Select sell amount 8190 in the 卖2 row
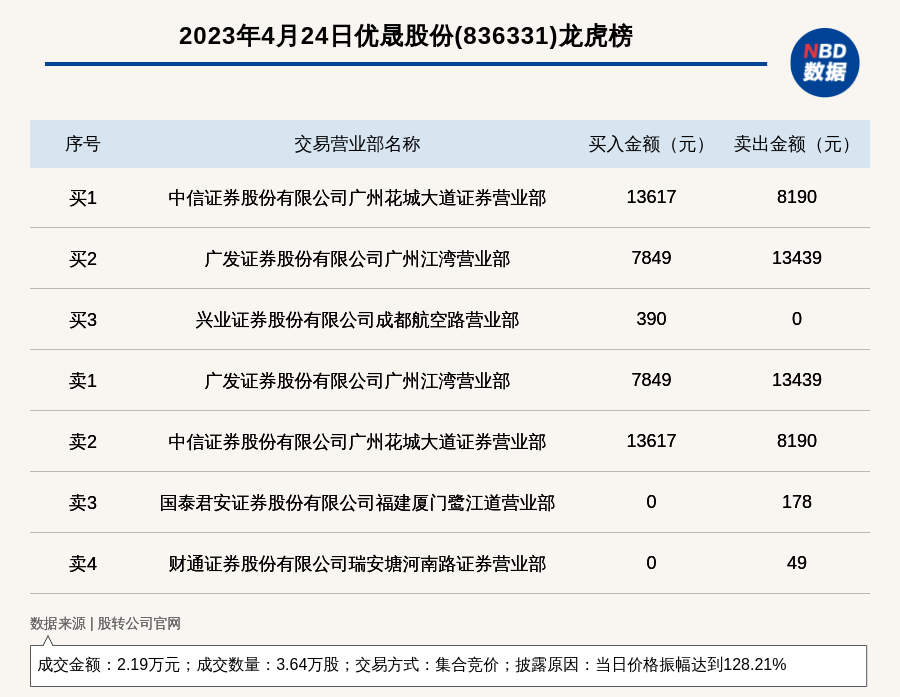 point(796,440)
